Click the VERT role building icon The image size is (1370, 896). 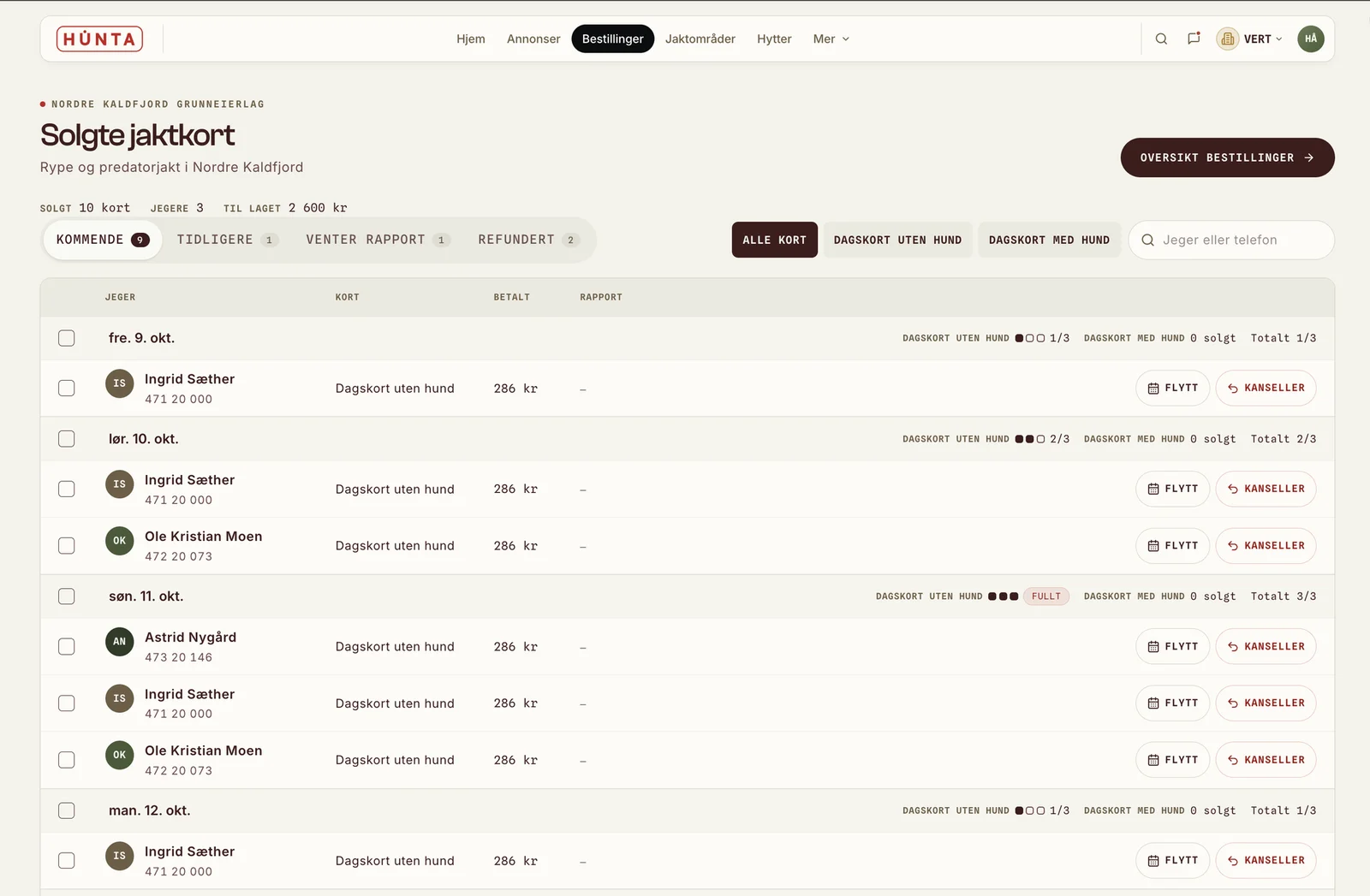(x=1227, y=39)
